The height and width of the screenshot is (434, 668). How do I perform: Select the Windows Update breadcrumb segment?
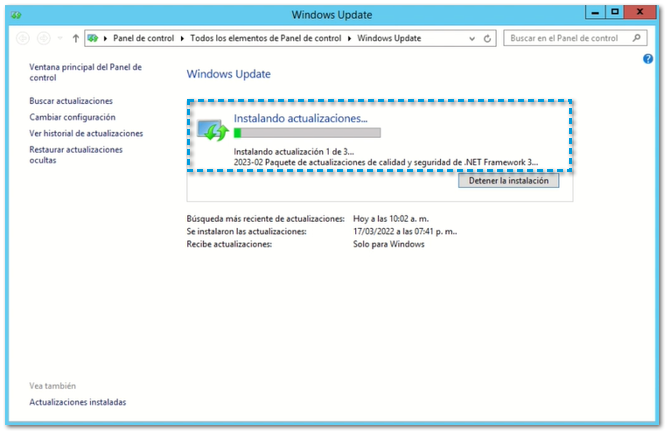tap(389, 38)
